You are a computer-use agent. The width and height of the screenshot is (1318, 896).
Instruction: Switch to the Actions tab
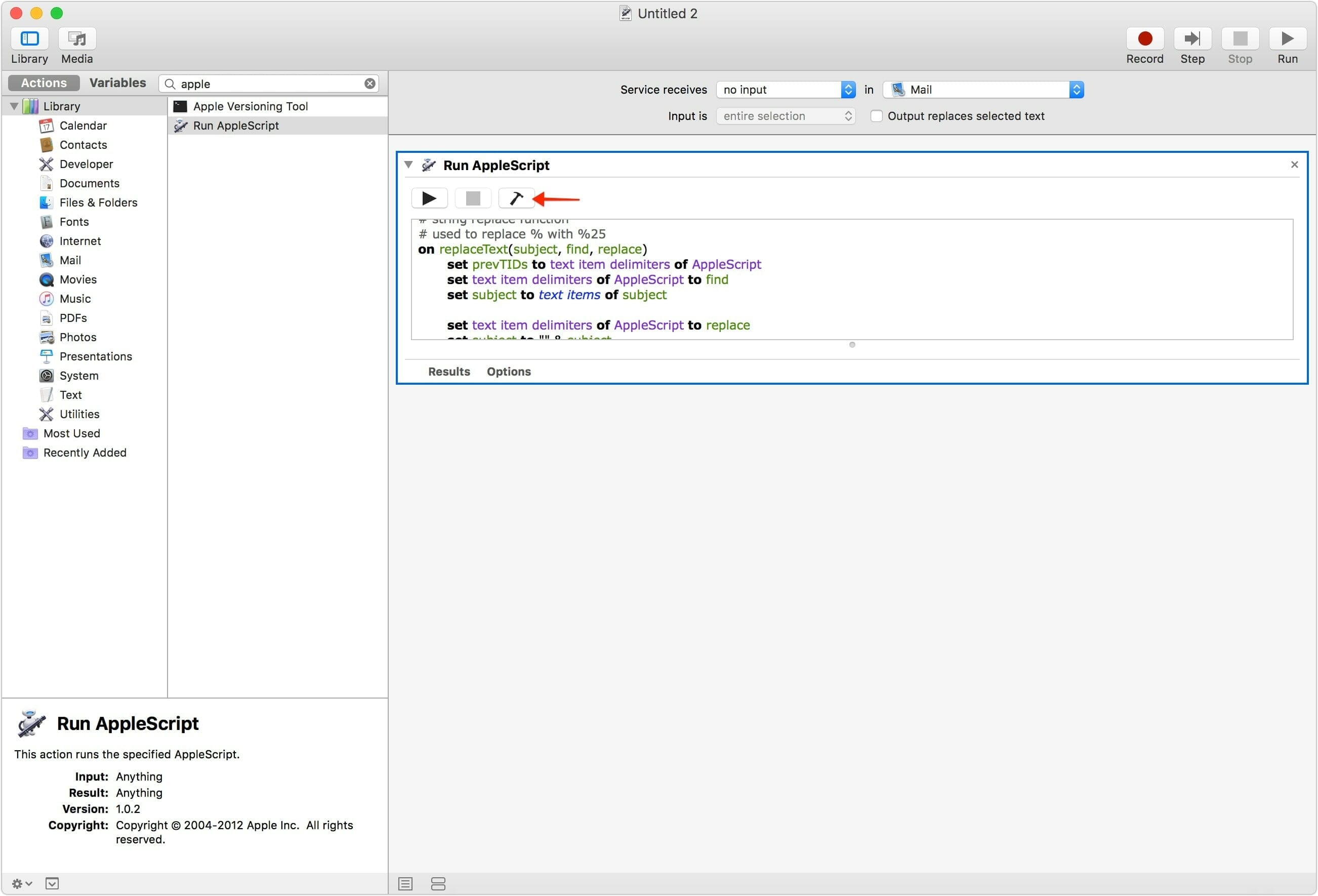point(43,83)
